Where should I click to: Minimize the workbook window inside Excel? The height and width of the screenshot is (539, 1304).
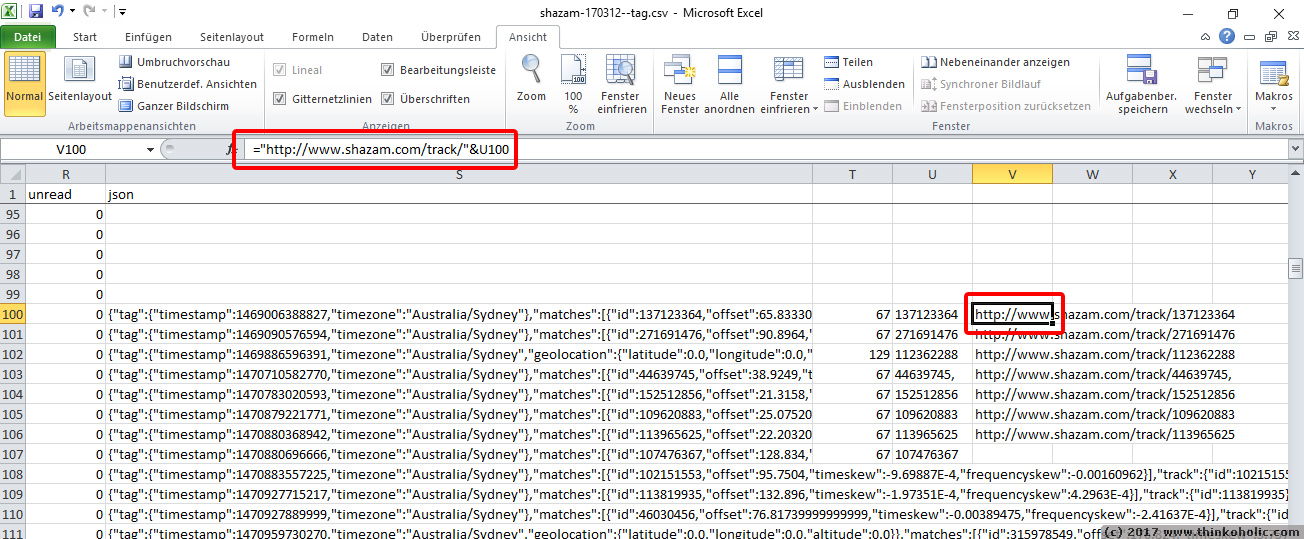coord(1250,37)
